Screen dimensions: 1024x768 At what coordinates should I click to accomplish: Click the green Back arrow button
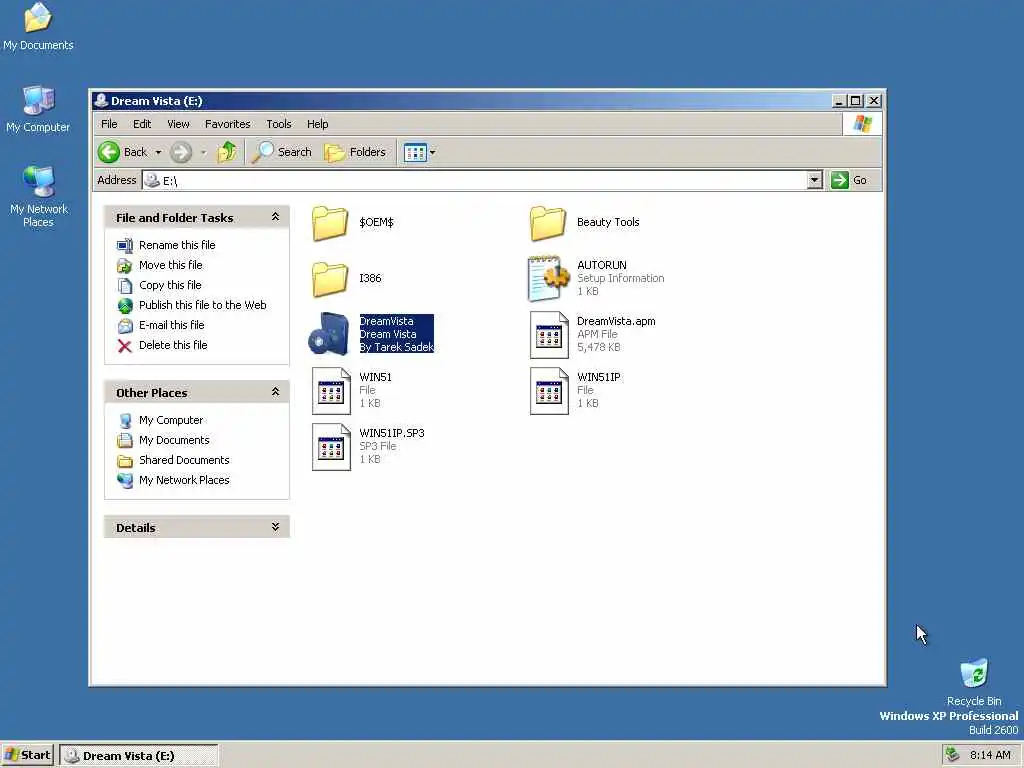[x=109, y=152]
